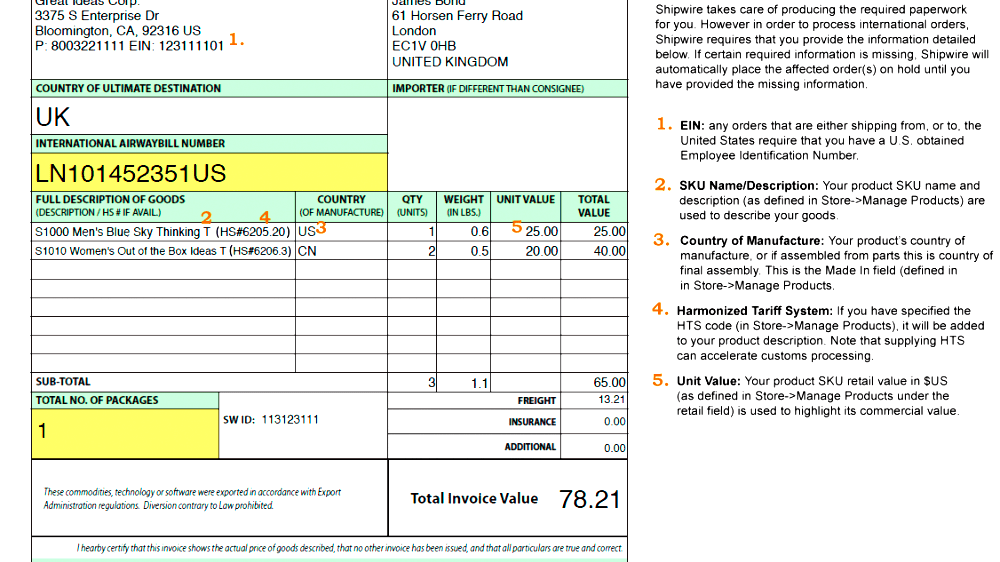The width and height of the screenshot is (1000, 562).
Task: Click total value 40.00 in the S1010 row
Action: [x=609, y=251]
